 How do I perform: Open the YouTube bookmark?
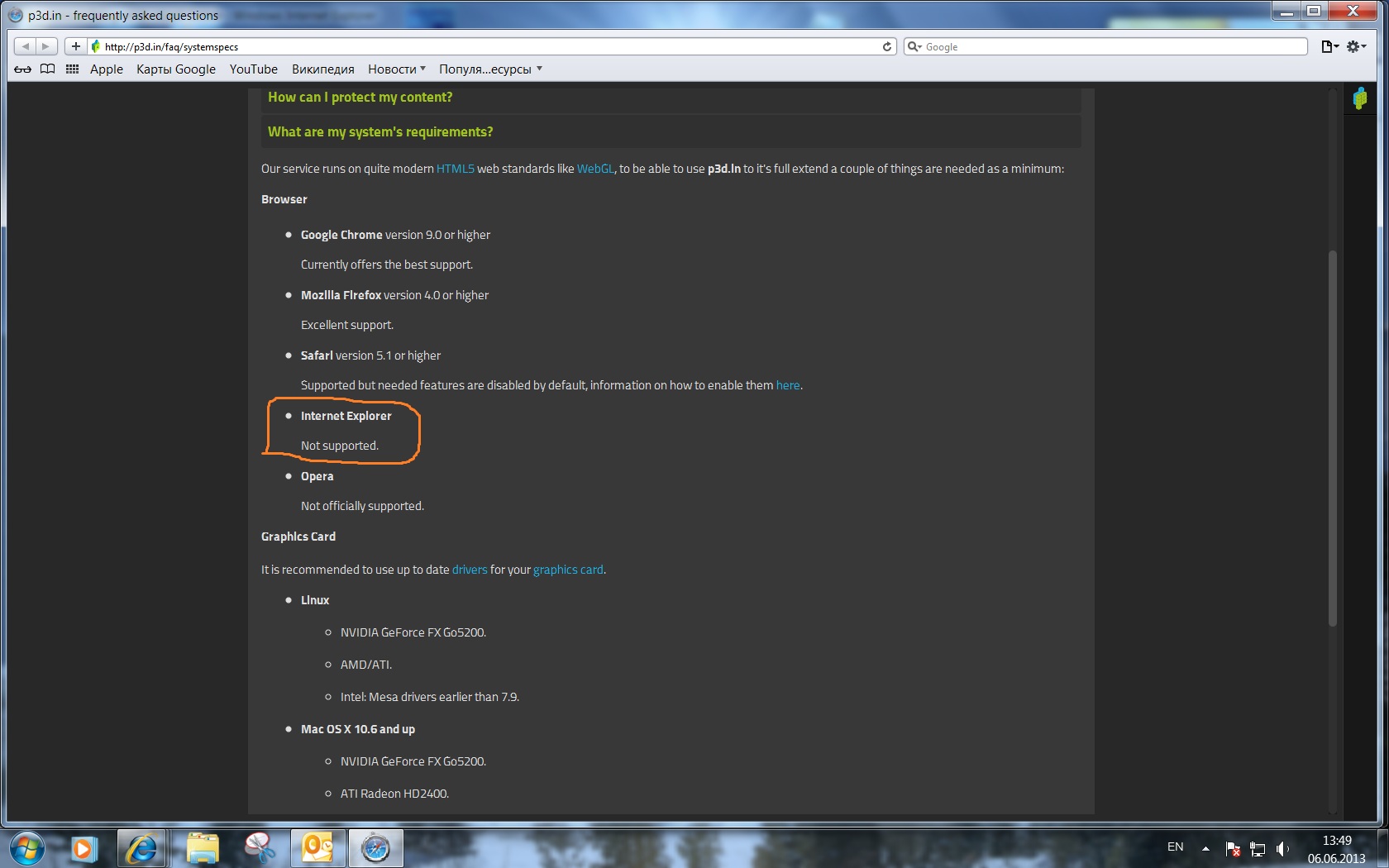(x=254, y=69)
